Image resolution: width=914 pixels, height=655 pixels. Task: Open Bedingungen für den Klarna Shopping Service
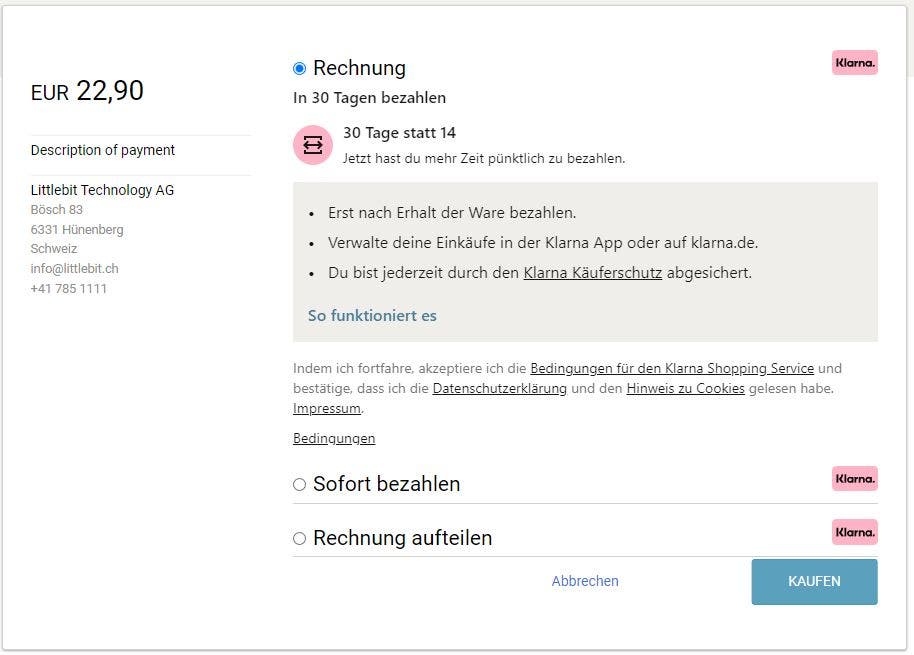672,368
